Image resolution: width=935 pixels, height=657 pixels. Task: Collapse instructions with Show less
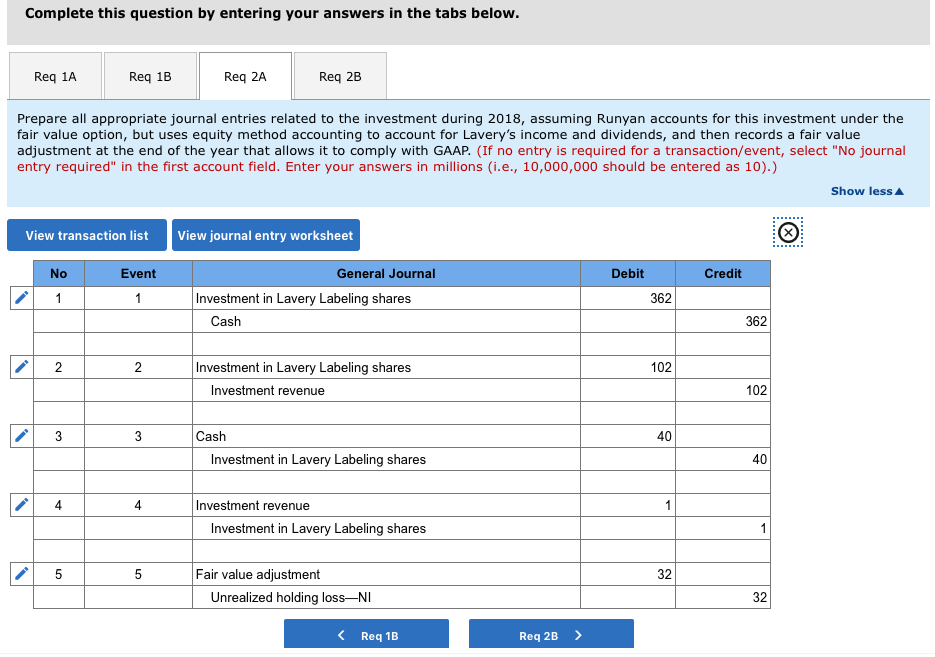click(x=867, y=191)
